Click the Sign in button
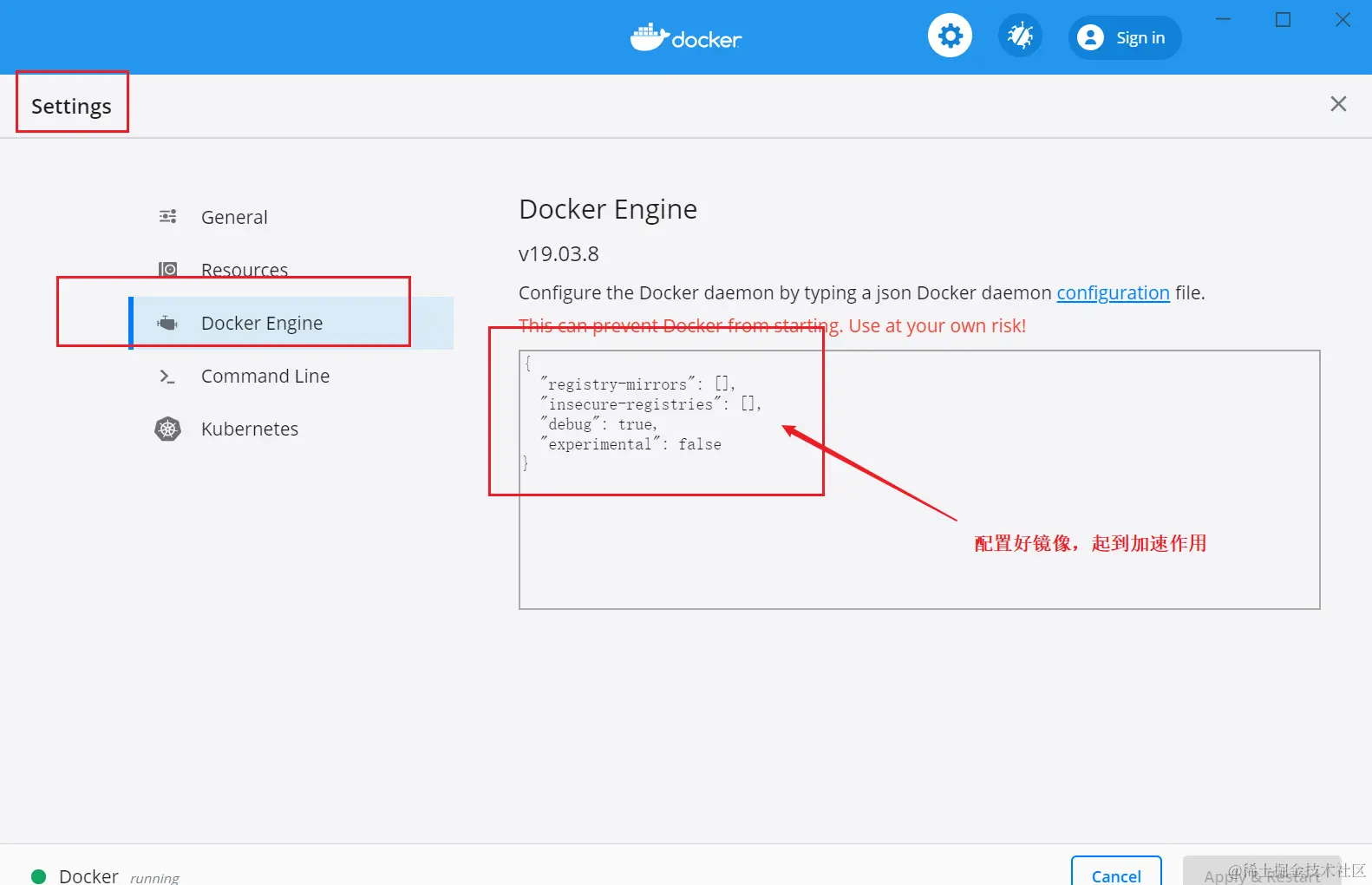The height and width of the screenshot is (885, 1372). 1125,37
